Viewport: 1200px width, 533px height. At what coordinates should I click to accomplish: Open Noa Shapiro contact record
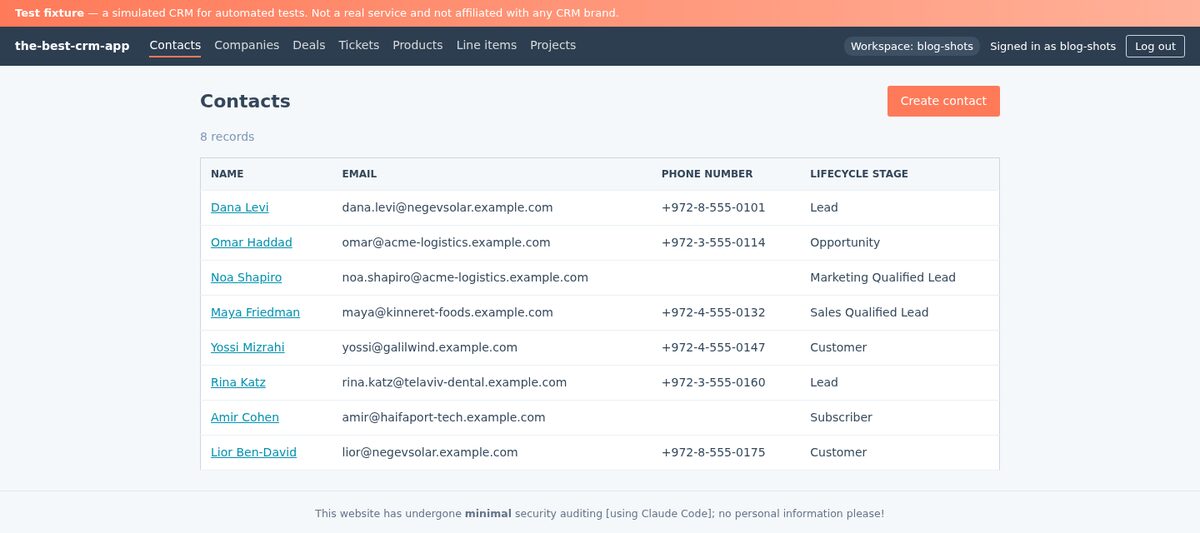(246, 278)
